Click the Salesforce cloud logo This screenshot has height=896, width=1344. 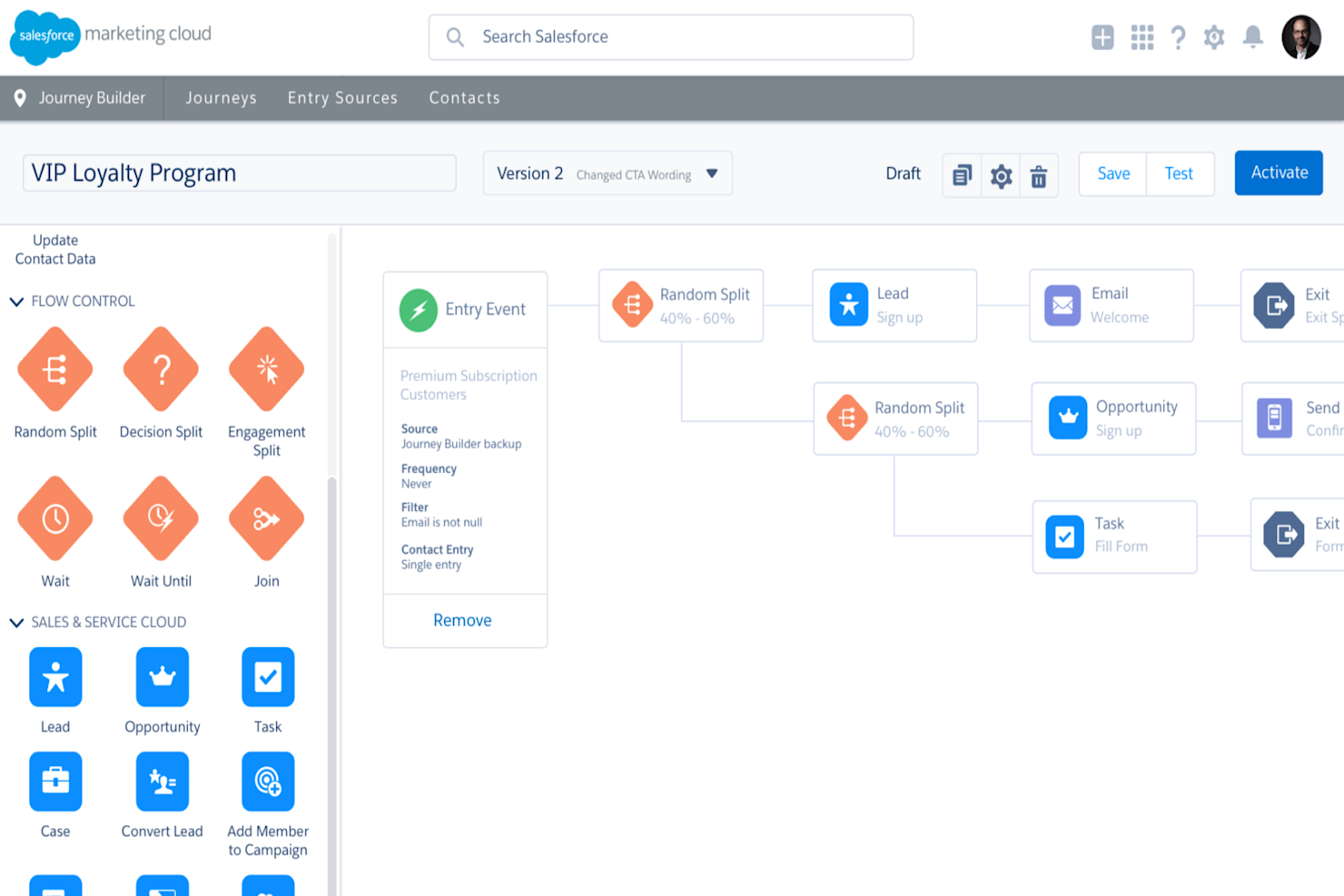[x=45, y=37]
